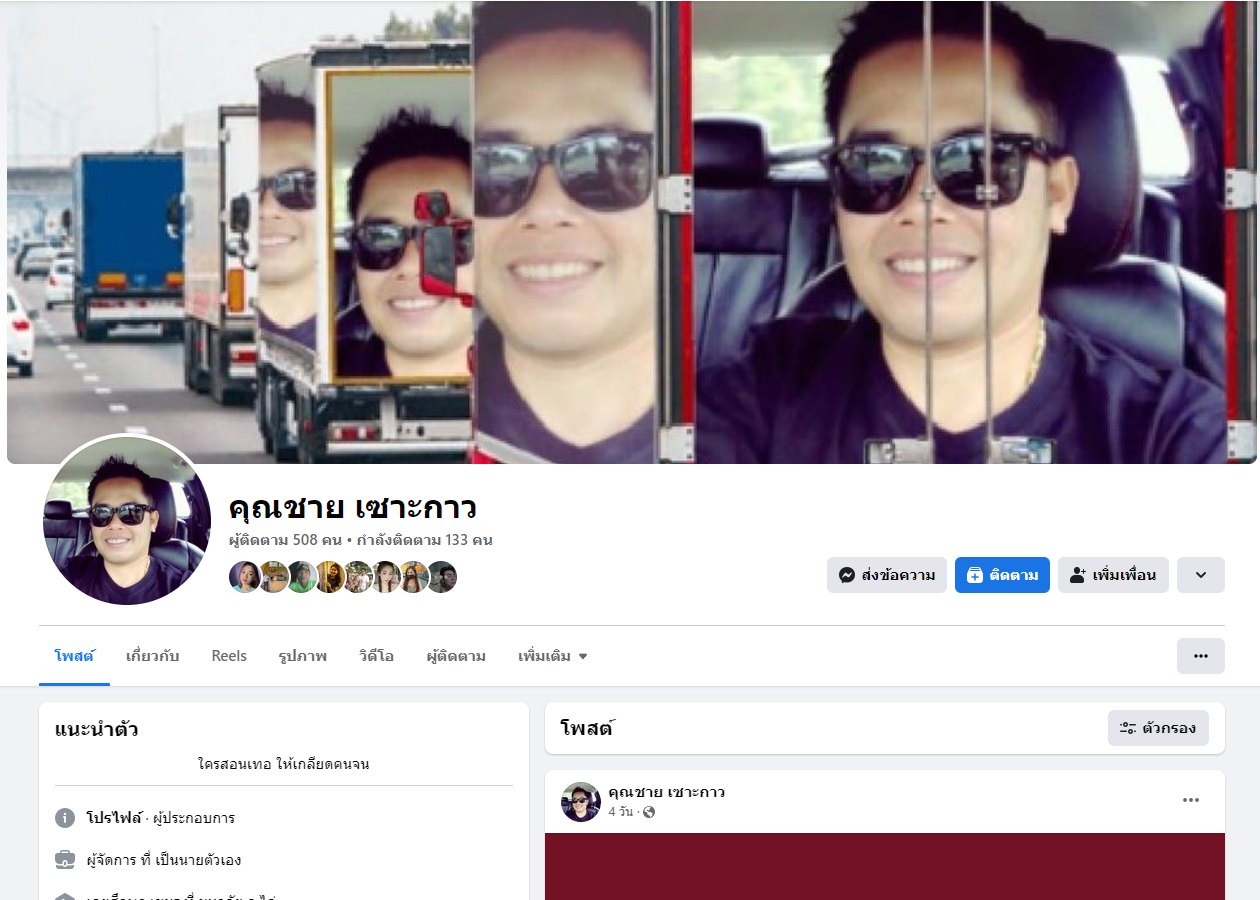
Task: Click the add-person icon on เพิ่มเพื่อน
Action: point(1078,575)
